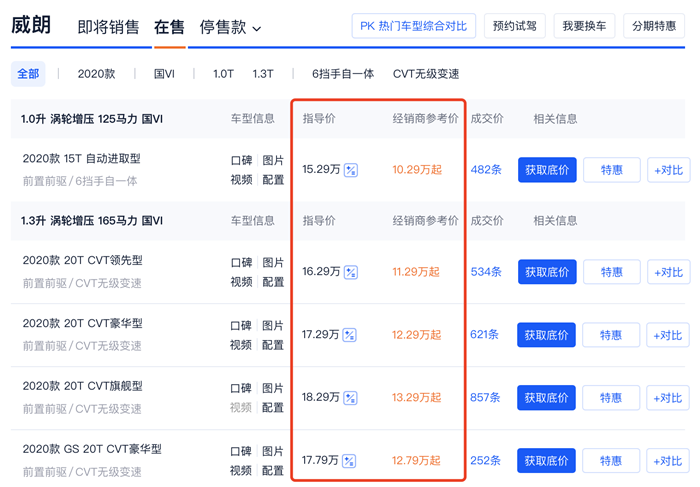Image resolution: width=700 pixels, height=487 pixels.
Task: Open price calculator icon beside 18.29万
Action: 350,398
